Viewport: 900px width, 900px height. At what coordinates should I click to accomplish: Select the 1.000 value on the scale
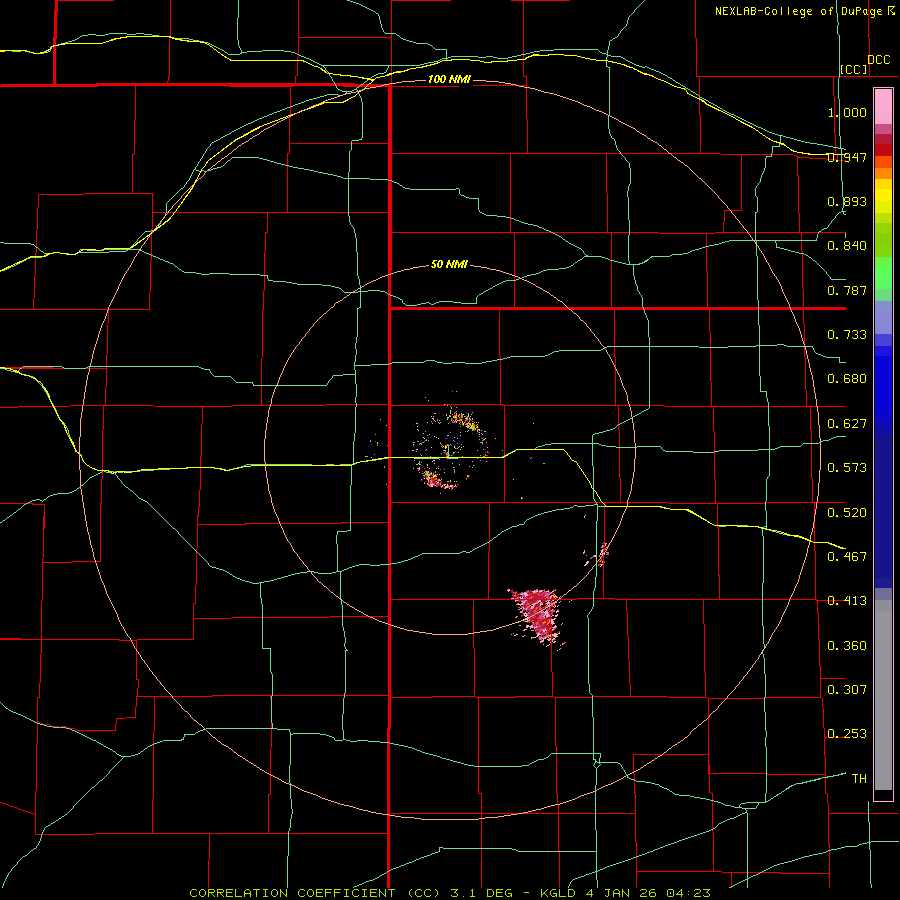pos(847,112)
